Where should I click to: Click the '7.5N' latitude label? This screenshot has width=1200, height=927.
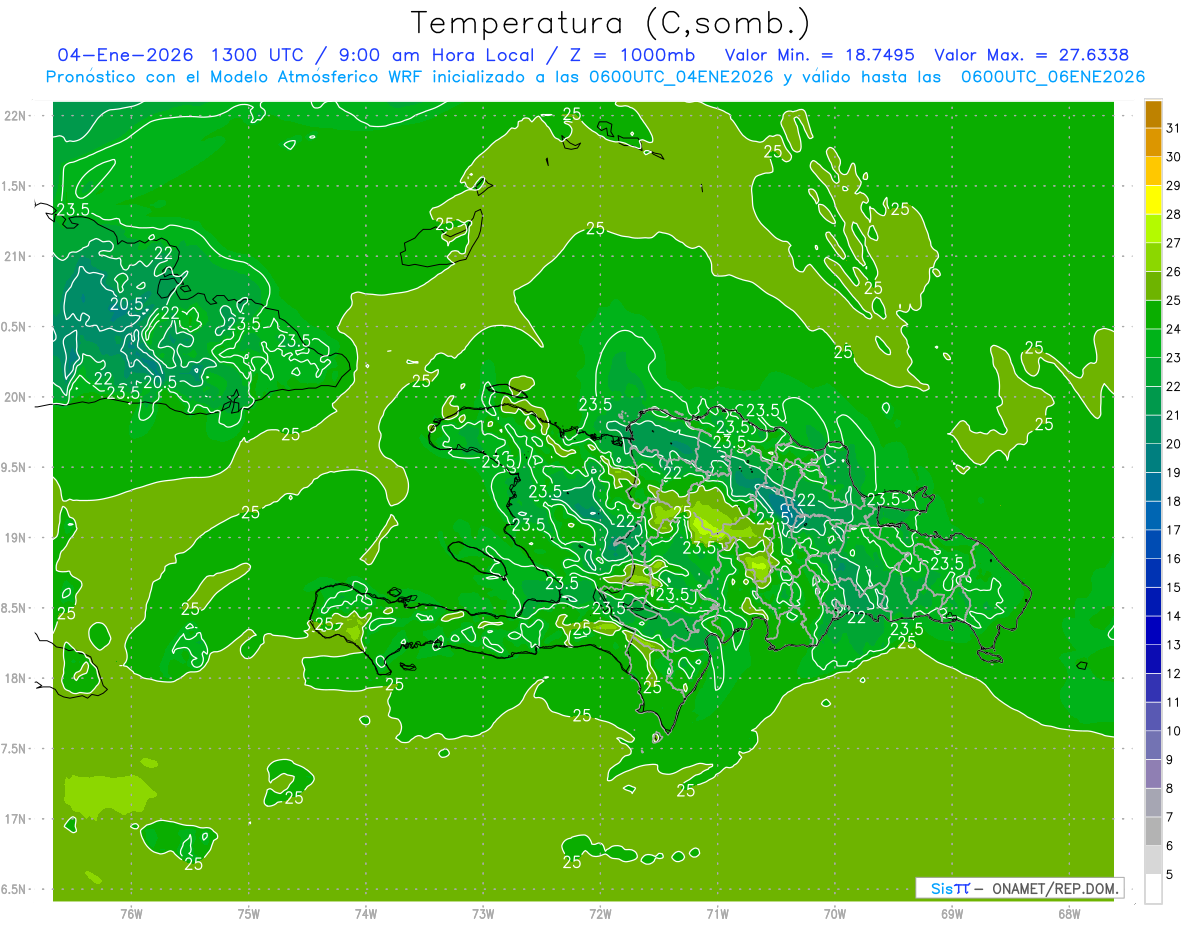[15, 749]
